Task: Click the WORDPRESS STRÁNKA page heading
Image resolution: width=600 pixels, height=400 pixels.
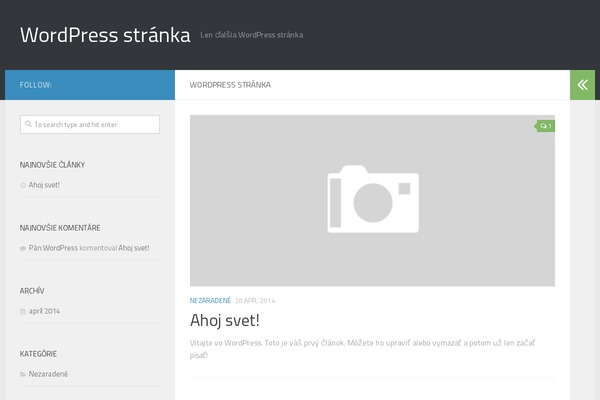Action: point(230,85)
